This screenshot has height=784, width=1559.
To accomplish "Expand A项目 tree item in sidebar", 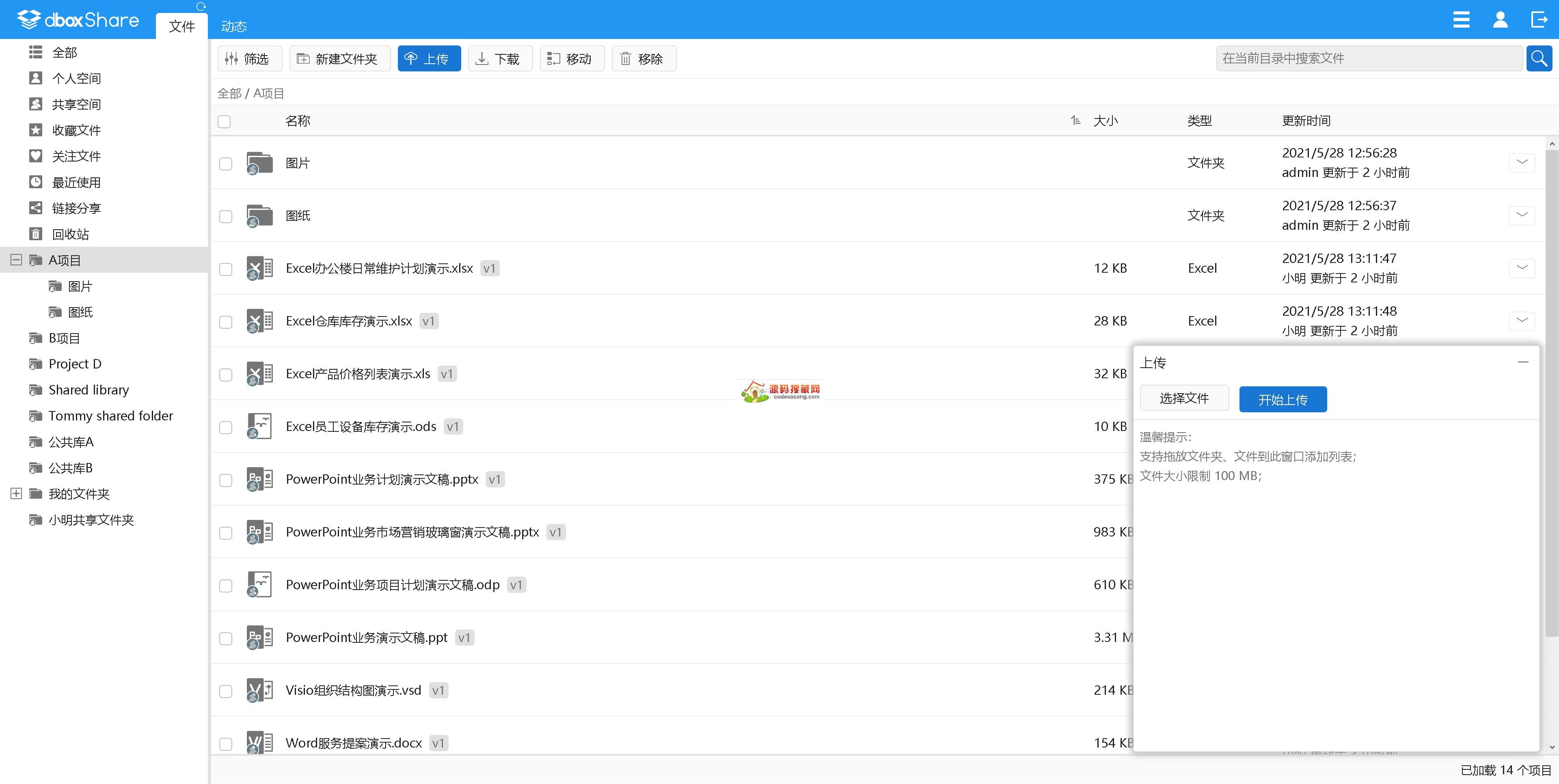I will click(x=16, y=260).
